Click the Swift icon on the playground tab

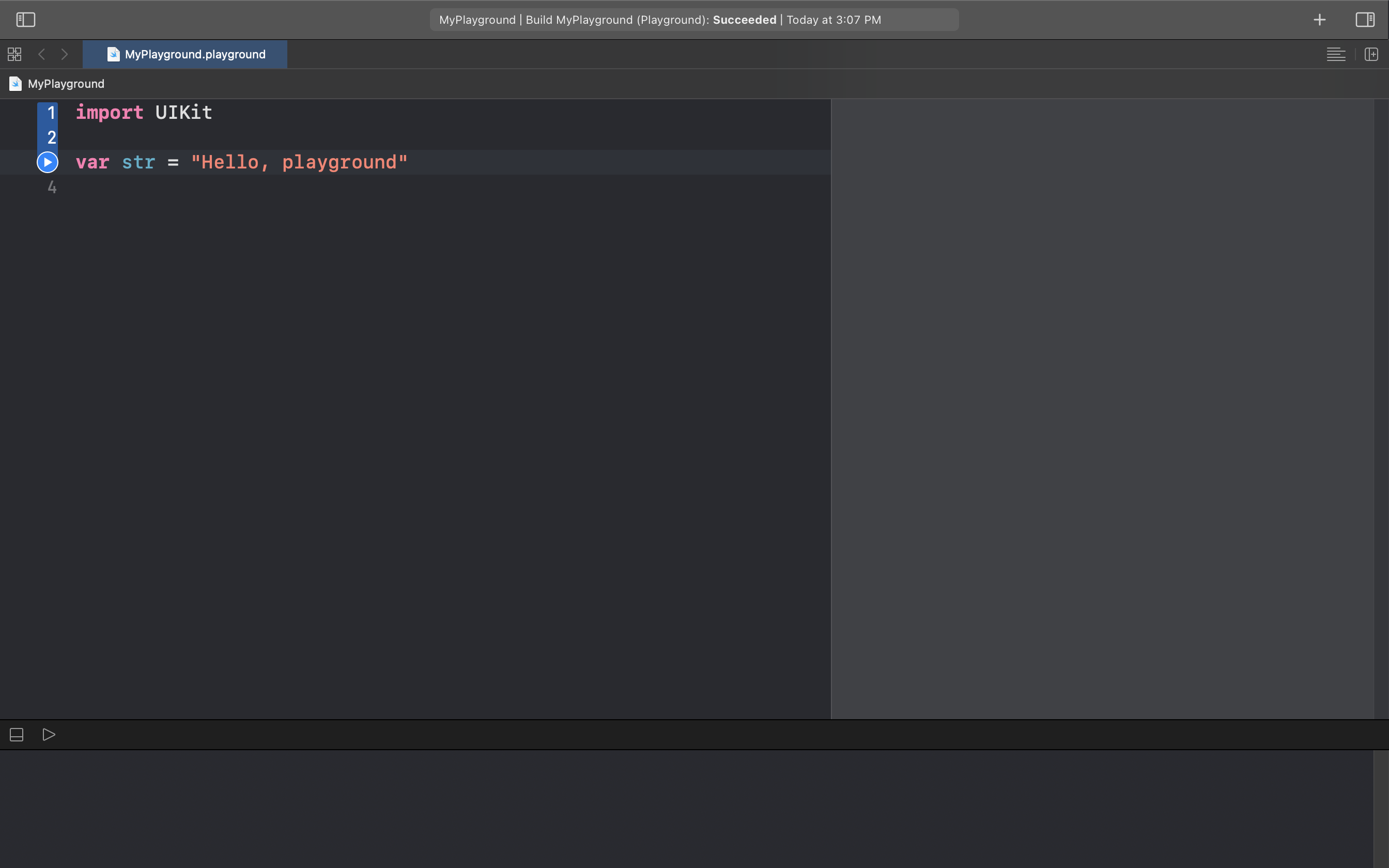tap(114, 55)
